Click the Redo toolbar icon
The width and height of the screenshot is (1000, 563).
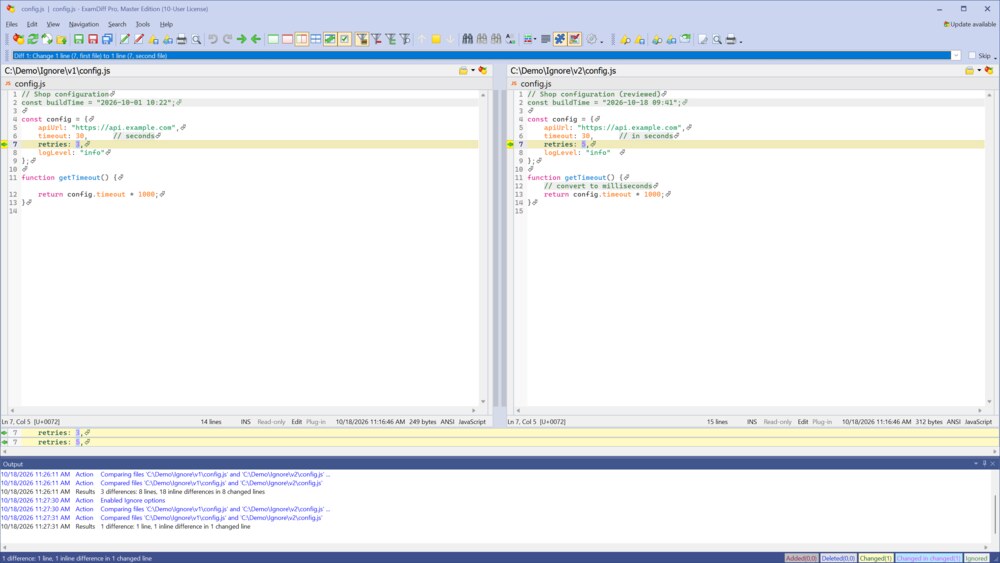coord(227,40)
